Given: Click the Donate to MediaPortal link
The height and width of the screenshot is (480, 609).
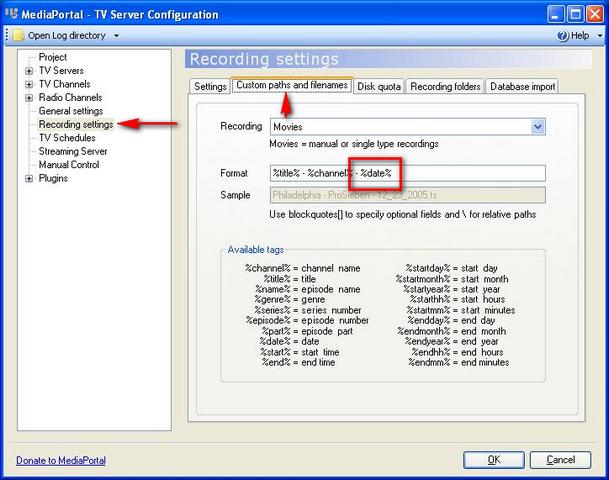Looking at the screenshot, I should (x=61, y=461).
